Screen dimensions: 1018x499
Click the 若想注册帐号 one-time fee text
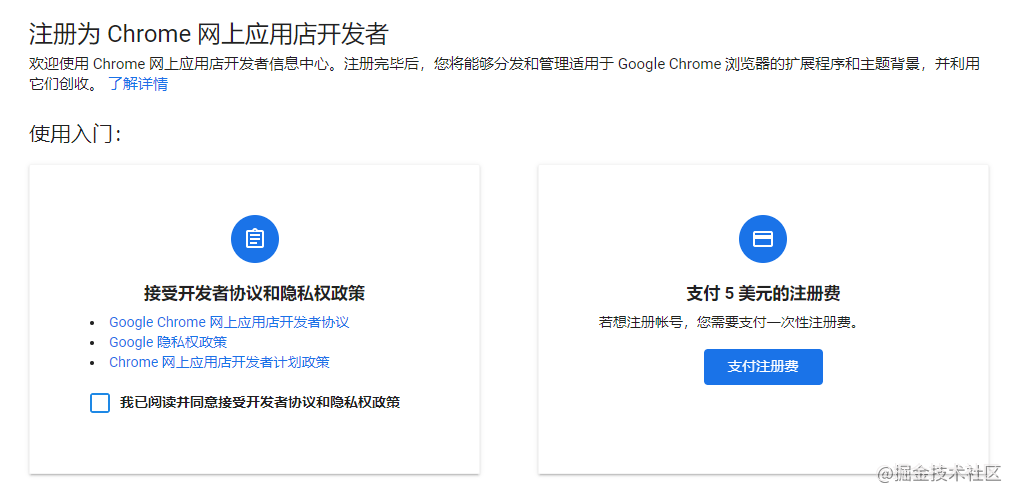tap(728, 323)
